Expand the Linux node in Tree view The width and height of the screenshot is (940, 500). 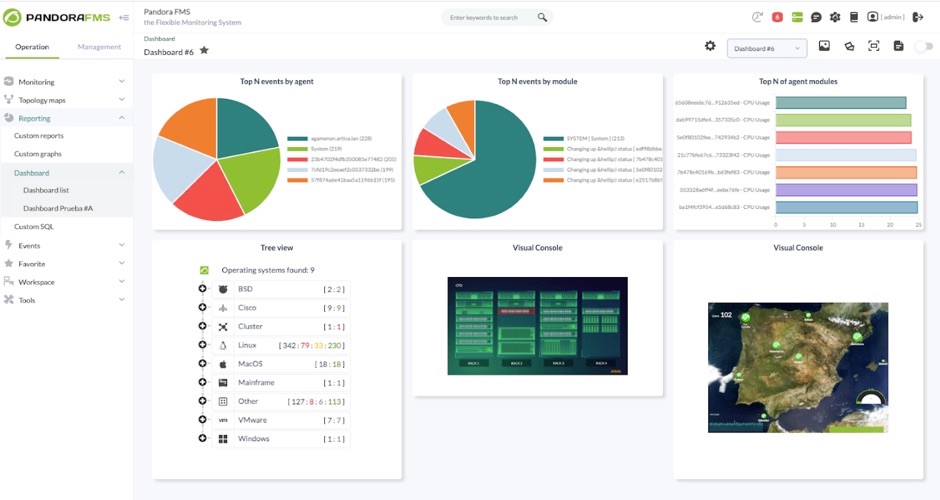coord(203,345)
